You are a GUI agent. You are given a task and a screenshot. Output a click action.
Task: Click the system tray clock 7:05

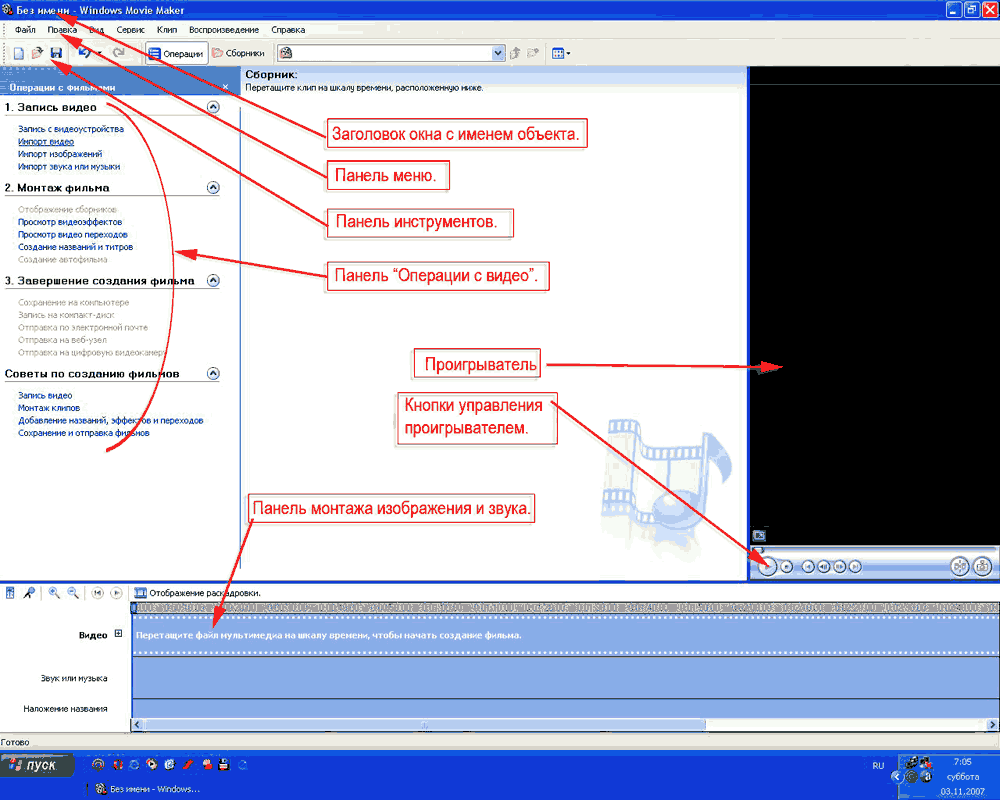(962, 762)
